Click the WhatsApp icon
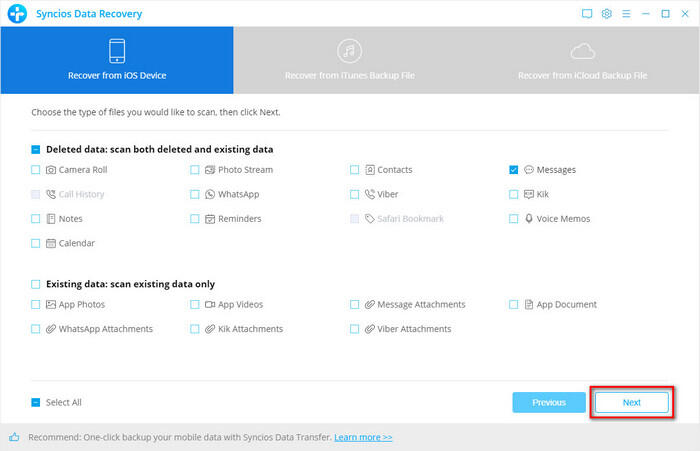 click(x=210, y=194)
